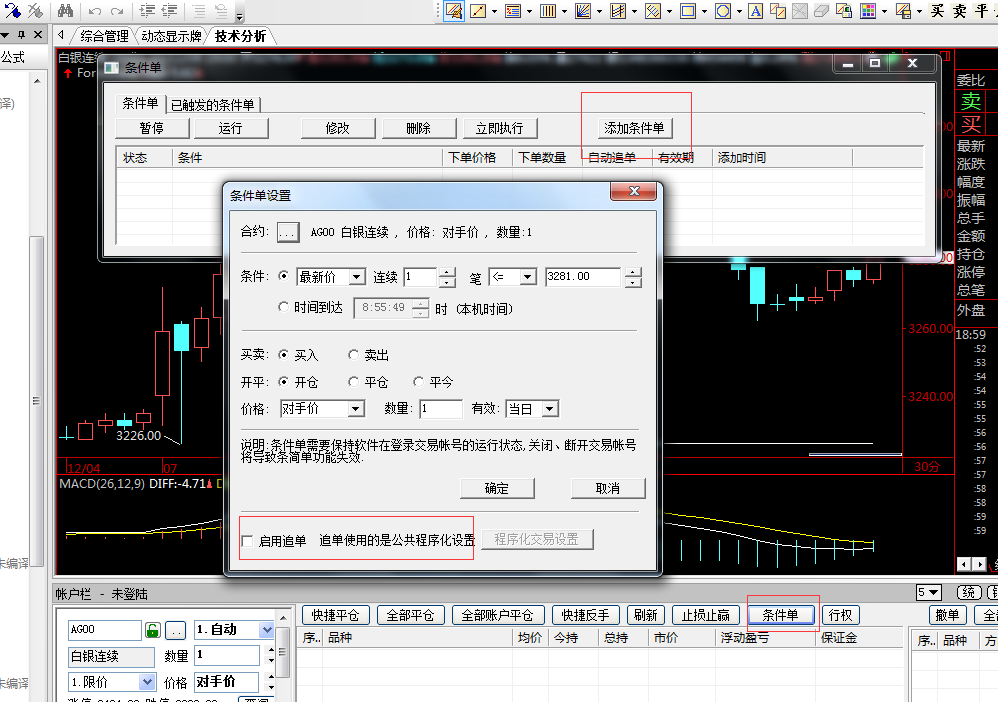Switch to the 已触发的条件单 tab
Screen dimensions: 998x702
point(212,104)
